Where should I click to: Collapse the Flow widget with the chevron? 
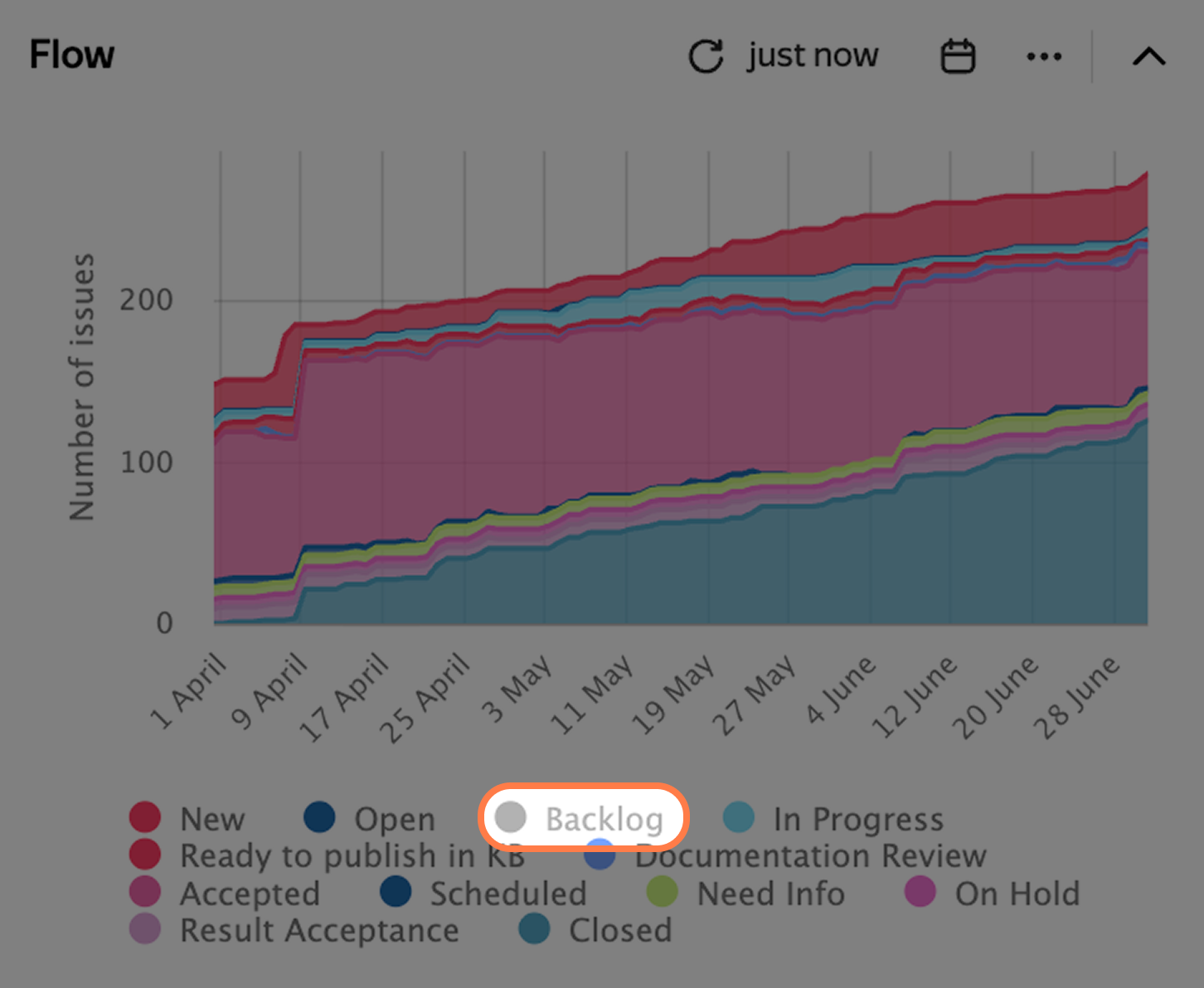1149,56
